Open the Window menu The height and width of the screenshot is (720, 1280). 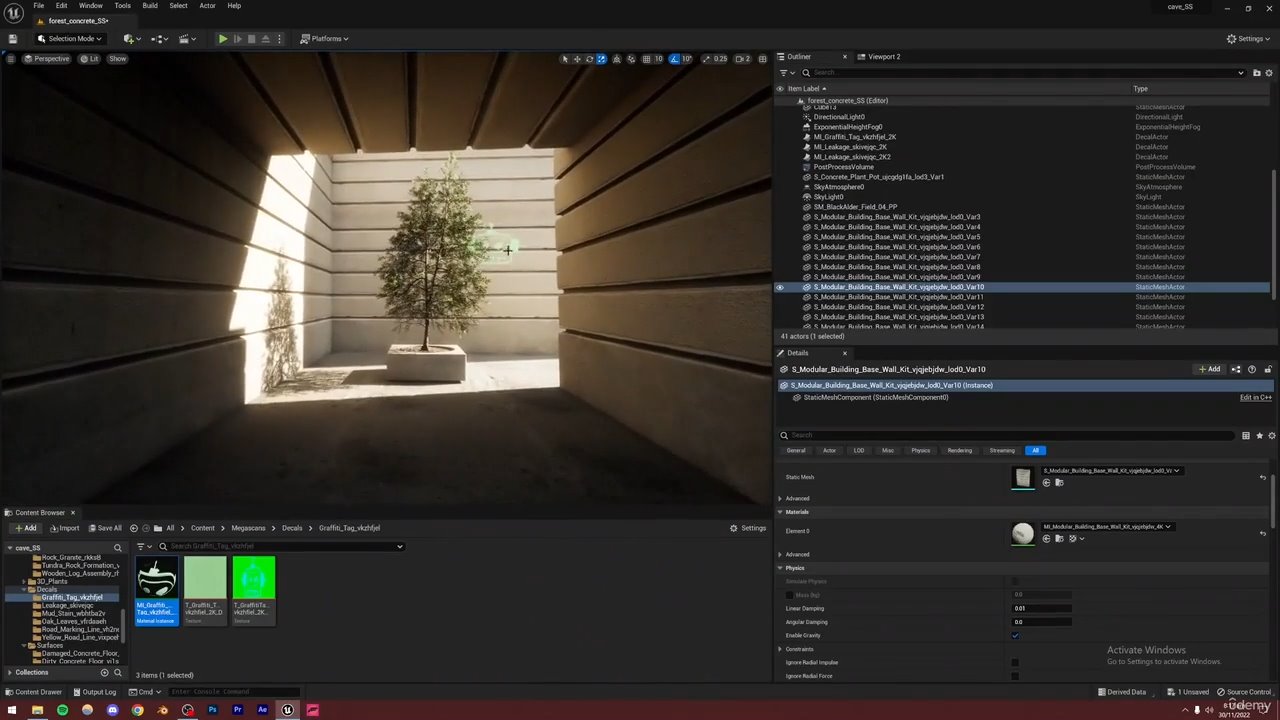(x=91, y=6)
